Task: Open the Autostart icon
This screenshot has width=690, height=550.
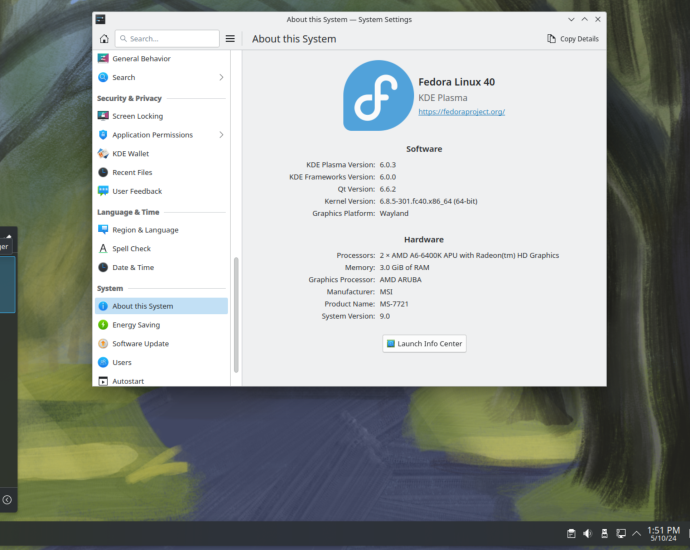Action: (x=103, y=381)
